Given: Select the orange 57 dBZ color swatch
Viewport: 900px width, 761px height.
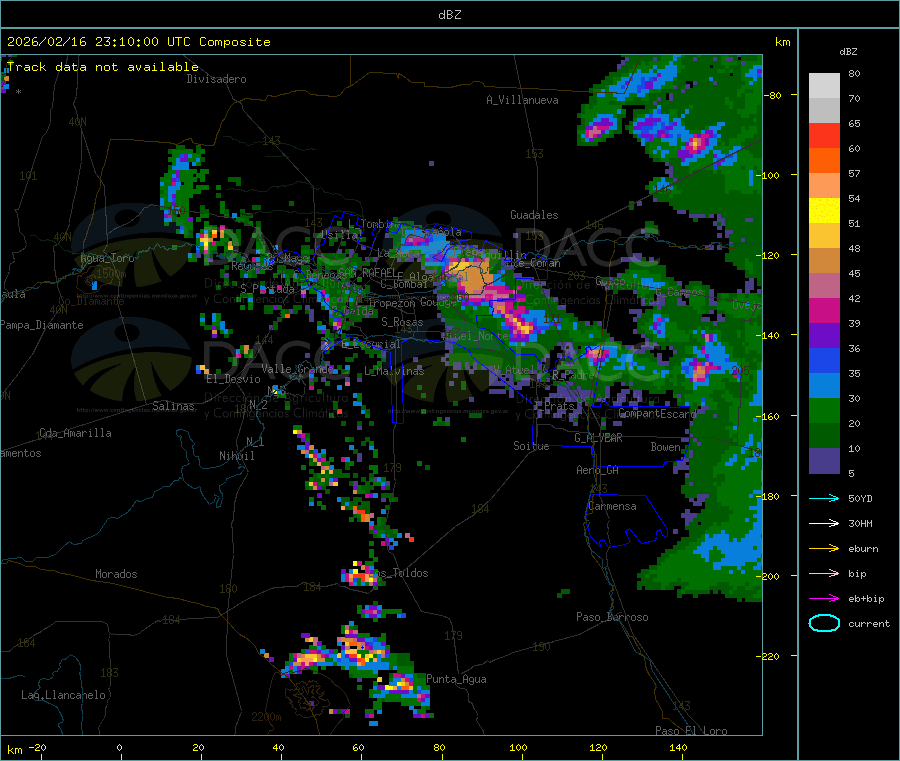Looking at the screenshot, I should point(824,161).
